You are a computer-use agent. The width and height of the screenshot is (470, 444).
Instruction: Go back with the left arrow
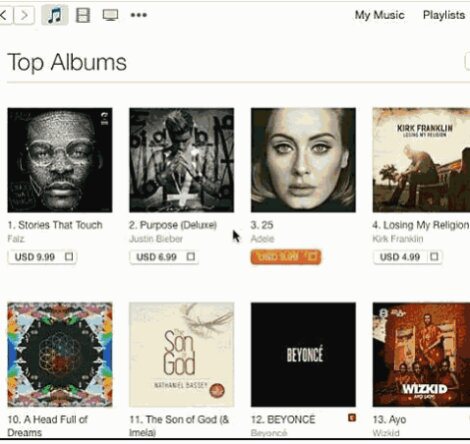pyautogui.click(x=6, y=15)
